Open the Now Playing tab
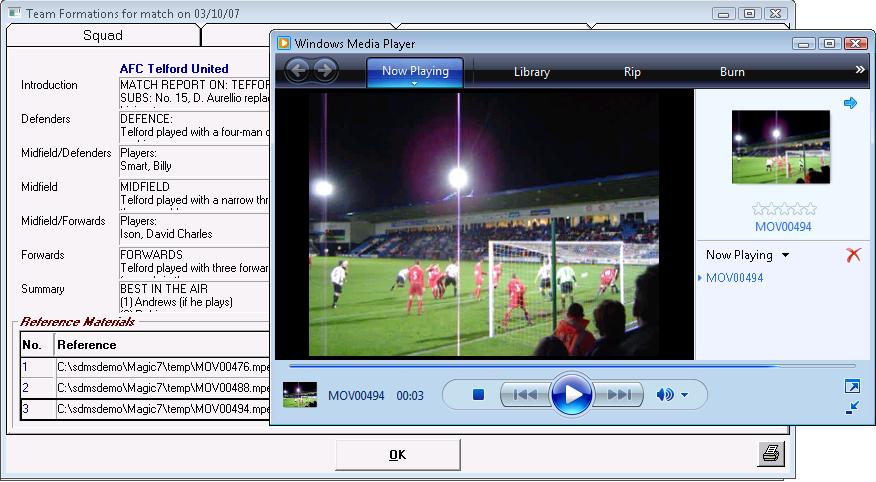 [x=415, y=71]
